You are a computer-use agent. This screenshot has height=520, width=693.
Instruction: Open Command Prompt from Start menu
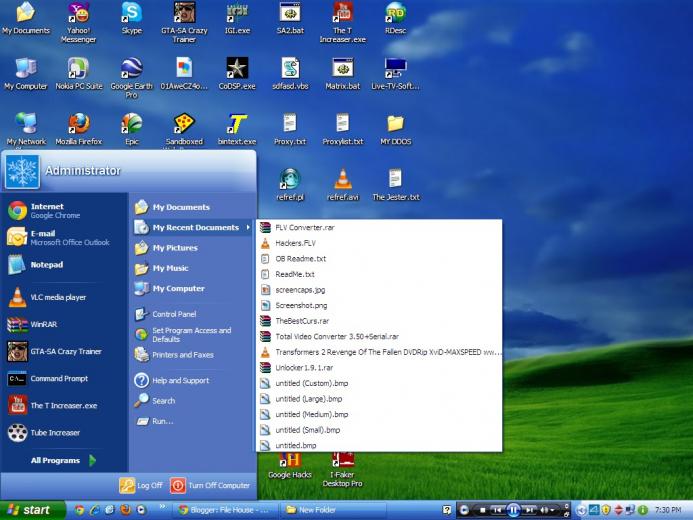click(64, 379)
